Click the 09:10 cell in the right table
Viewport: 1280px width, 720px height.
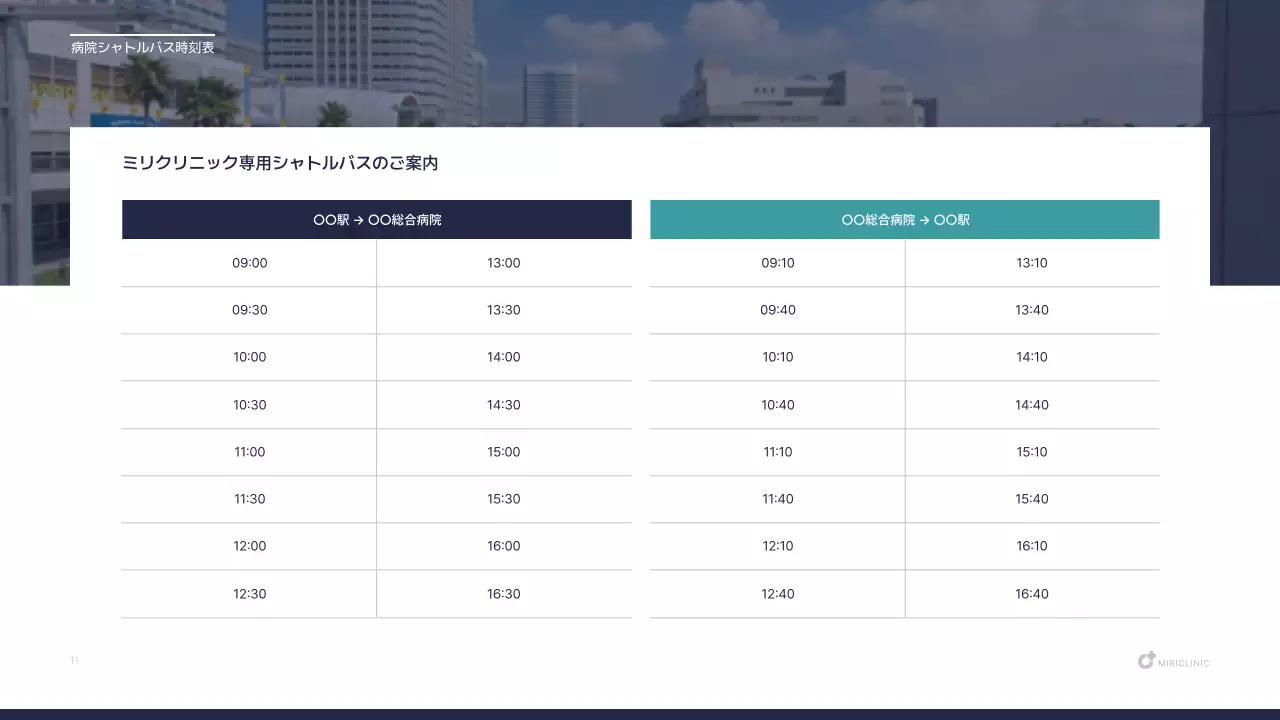pos(777,262)
